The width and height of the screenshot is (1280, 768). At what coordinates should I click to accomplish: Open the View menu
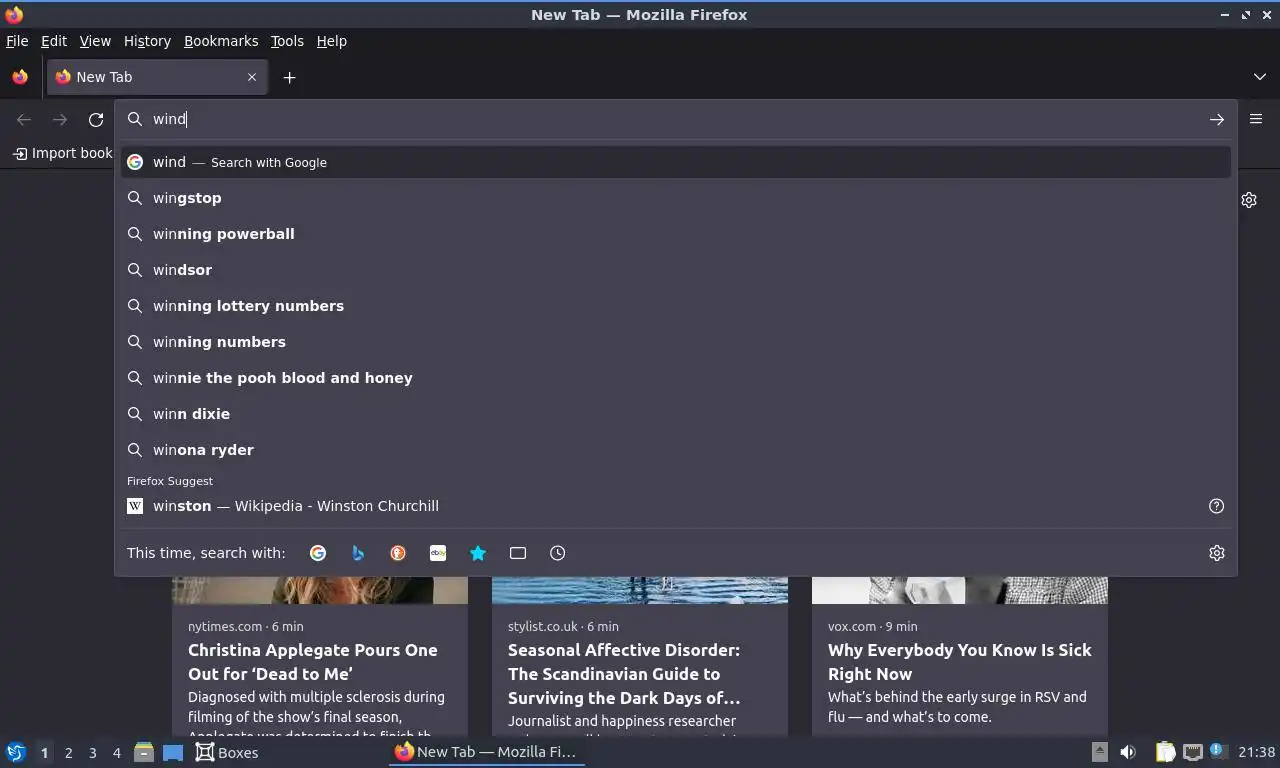pos(95,41)
